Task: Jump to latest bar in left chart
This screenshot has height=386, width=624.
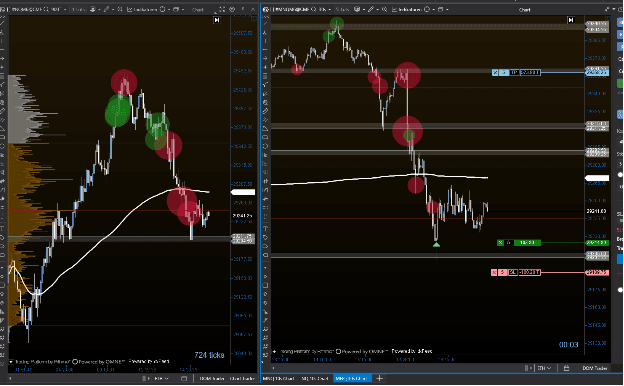Action: pyautogui.click(x=217, y=20)
